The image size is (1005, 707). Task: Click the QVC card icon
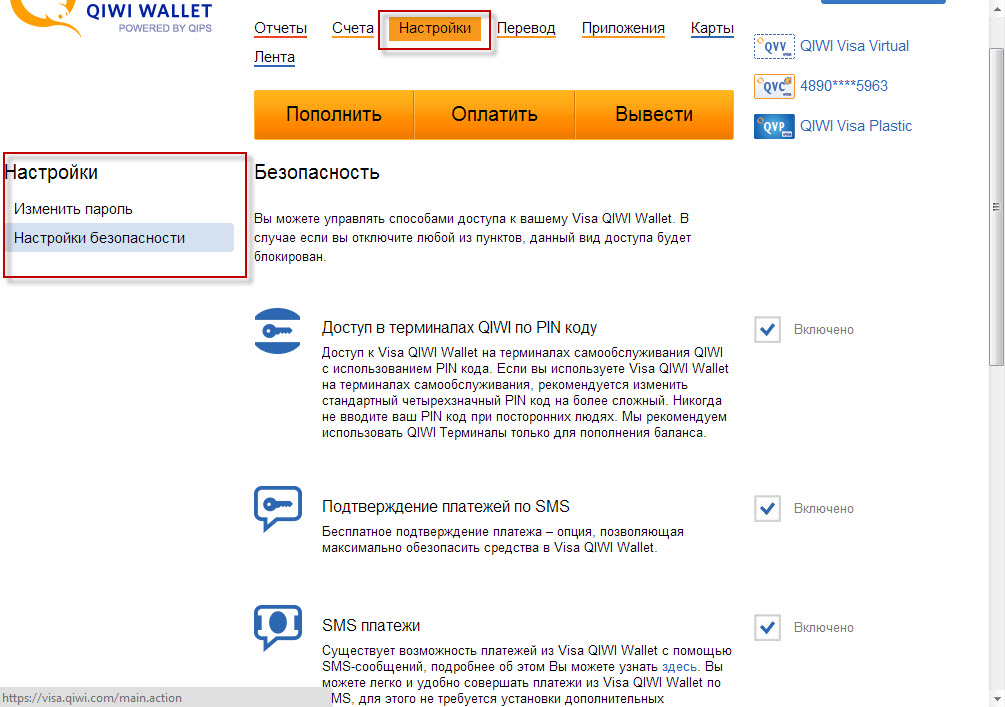(773, 86)
